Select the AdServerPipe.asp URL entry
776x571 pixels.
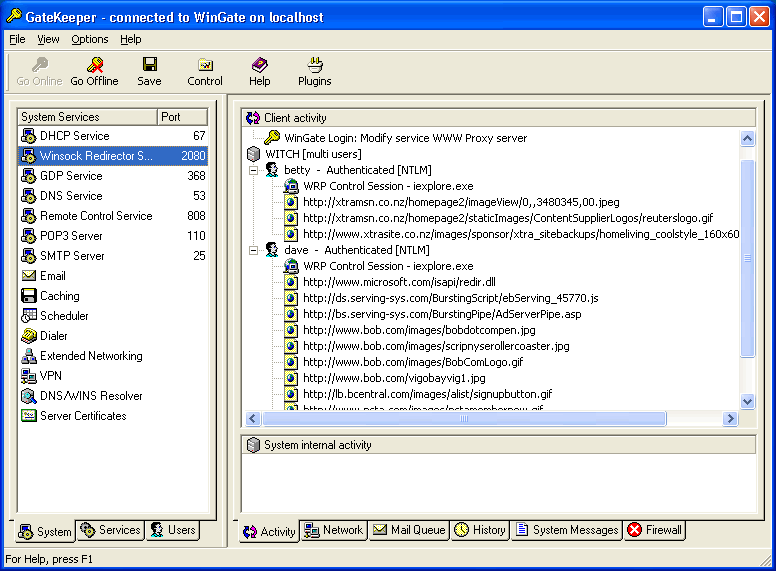coord(442,314)
